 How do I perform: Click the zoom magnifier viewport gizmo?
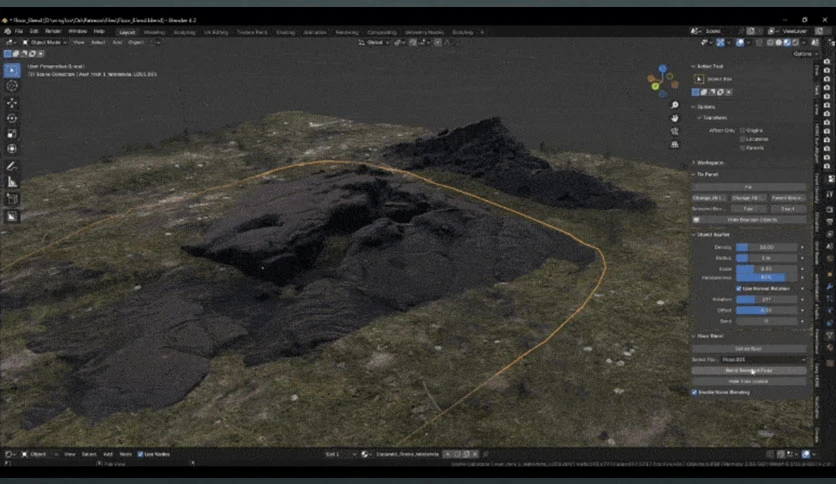[x=674, y=105]
